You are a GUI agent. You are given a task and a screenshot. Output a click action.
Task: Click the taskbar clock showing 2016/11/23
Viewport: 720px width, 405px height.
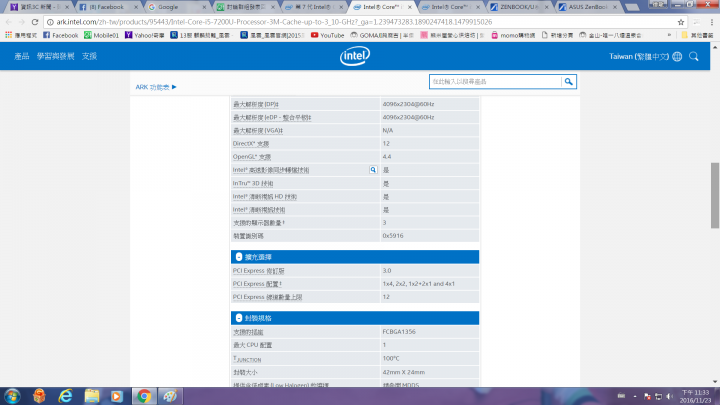[x=695, y=396]
